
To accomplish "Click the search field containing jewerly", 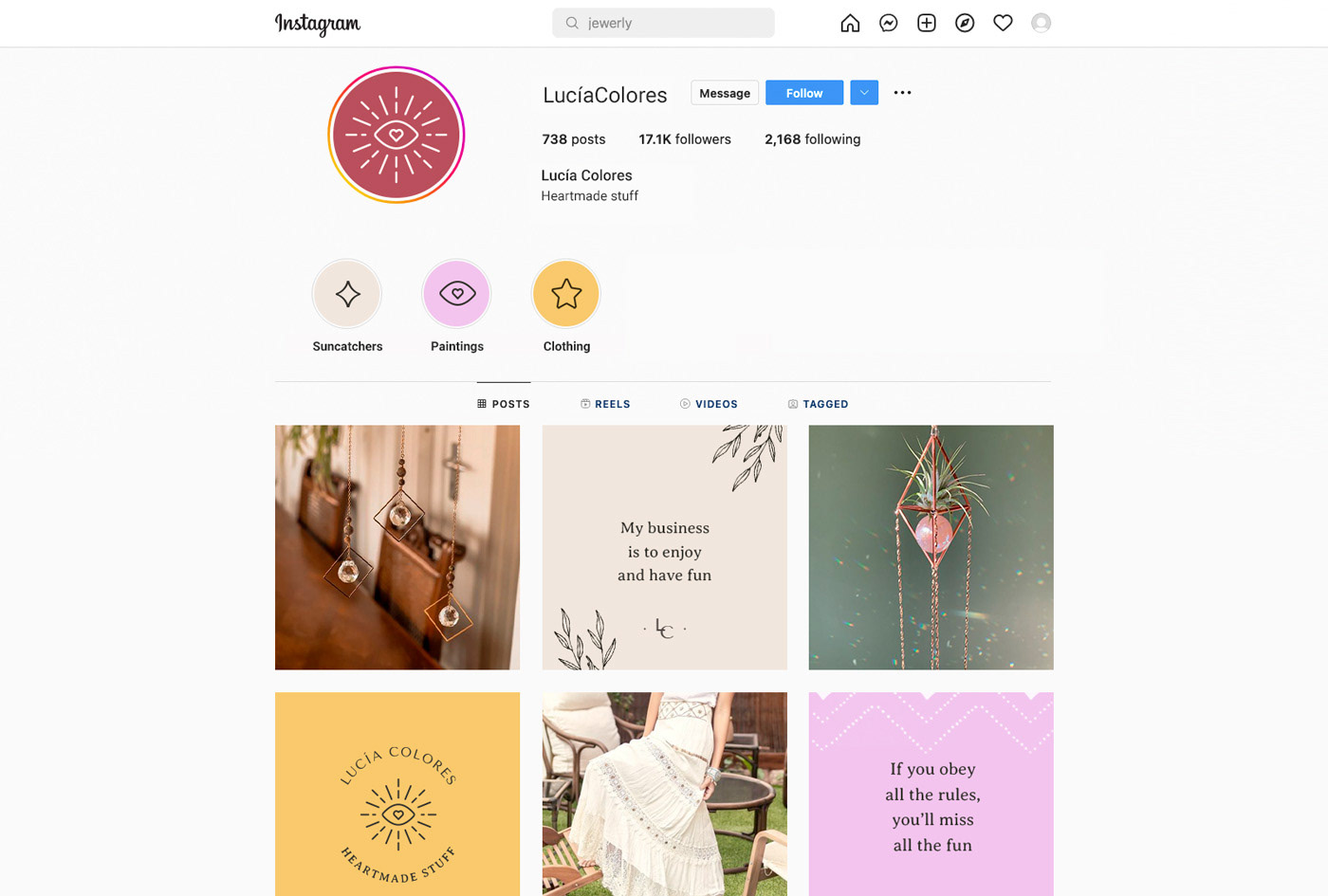I will pyautogui.click(x=663, y=23).
